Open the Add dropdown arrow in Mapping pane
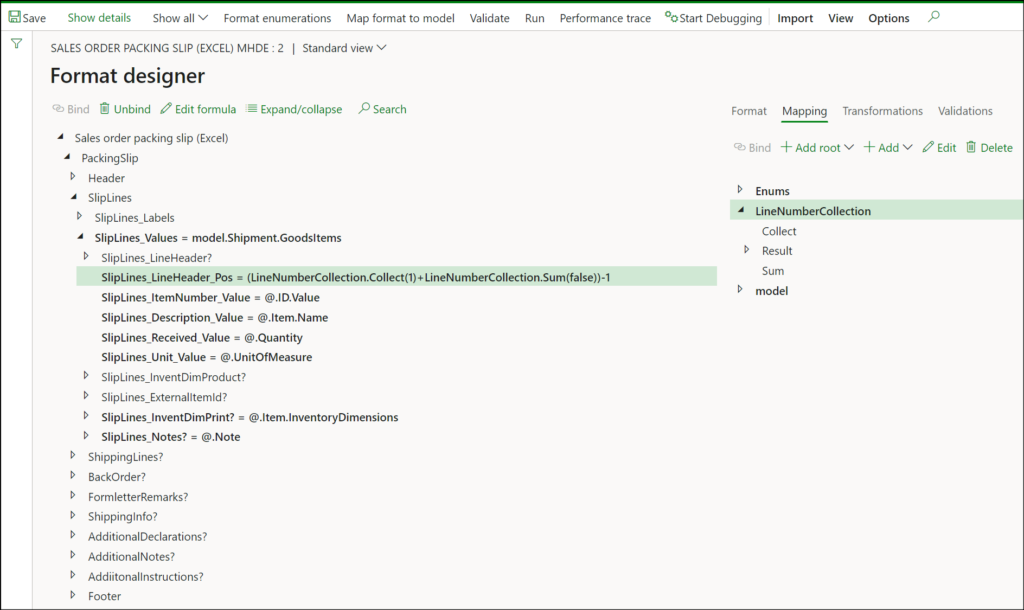This screenshot has width=1024, height=610. [908, 147]
